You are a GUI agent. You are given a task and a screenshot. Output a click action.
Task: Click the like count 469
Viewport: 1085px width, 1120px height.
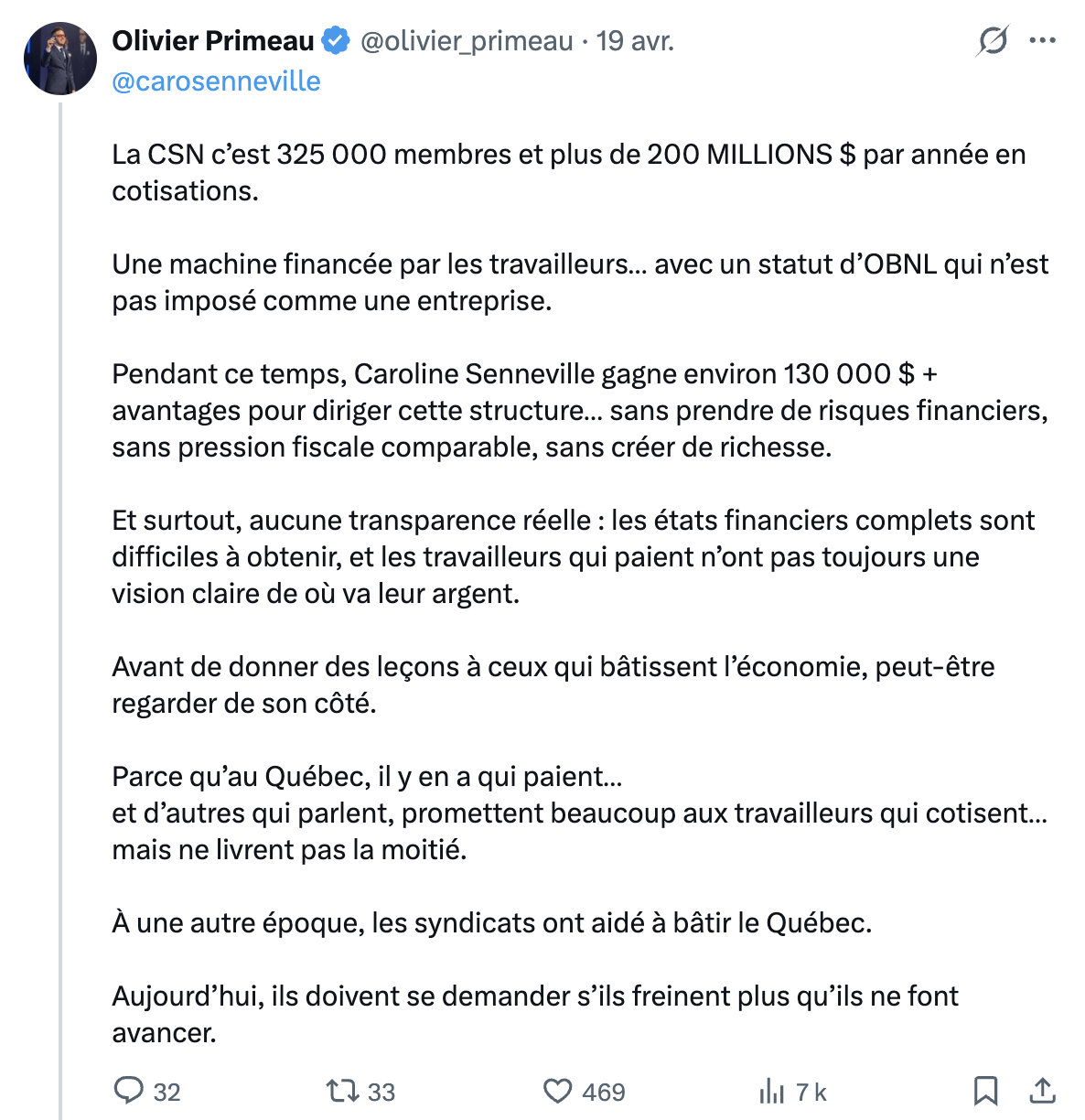click(x=604, y=1092)
